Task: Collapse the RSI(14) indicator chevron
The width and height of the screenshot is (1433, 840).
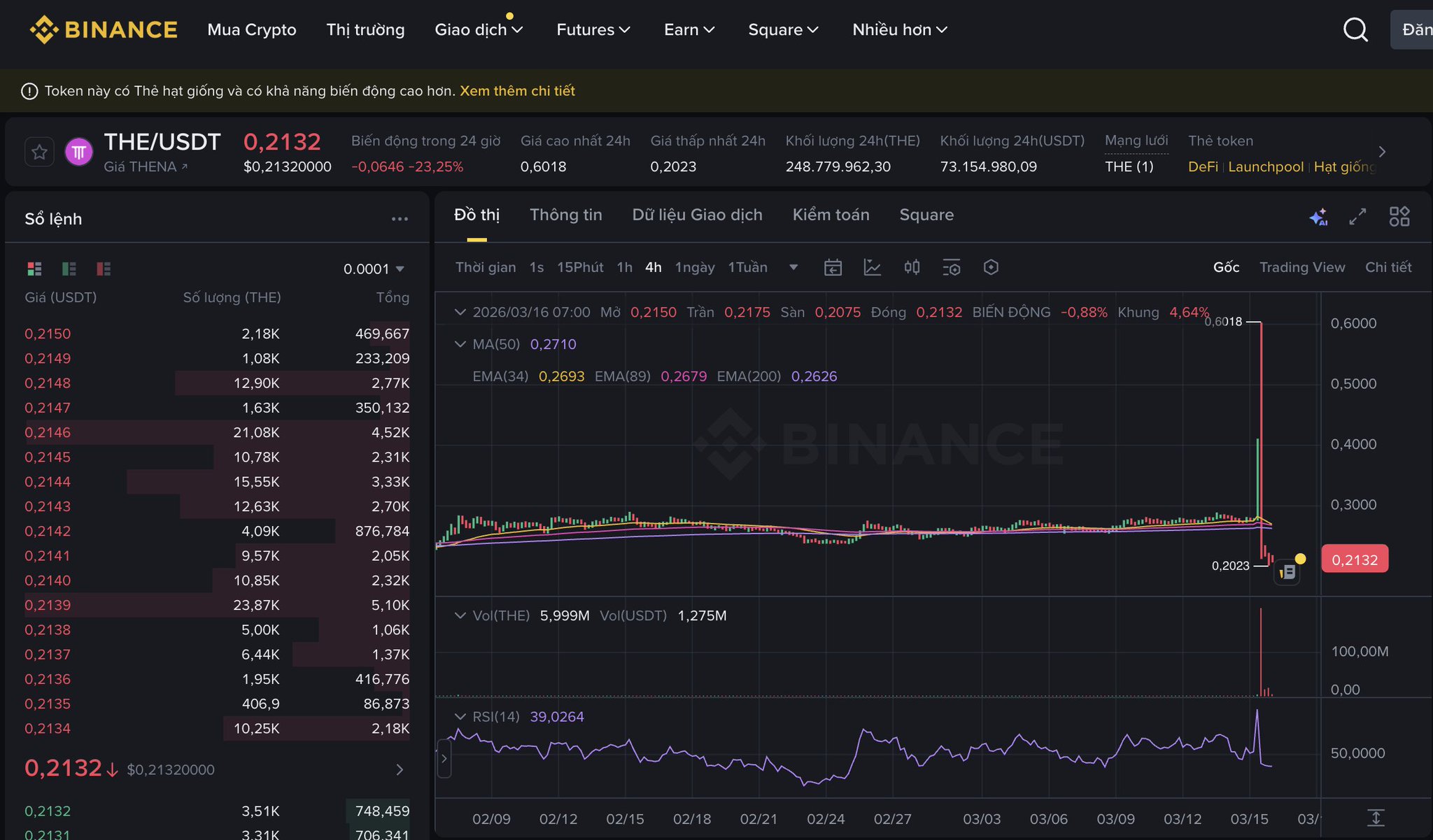Action: tap(460, 717)
